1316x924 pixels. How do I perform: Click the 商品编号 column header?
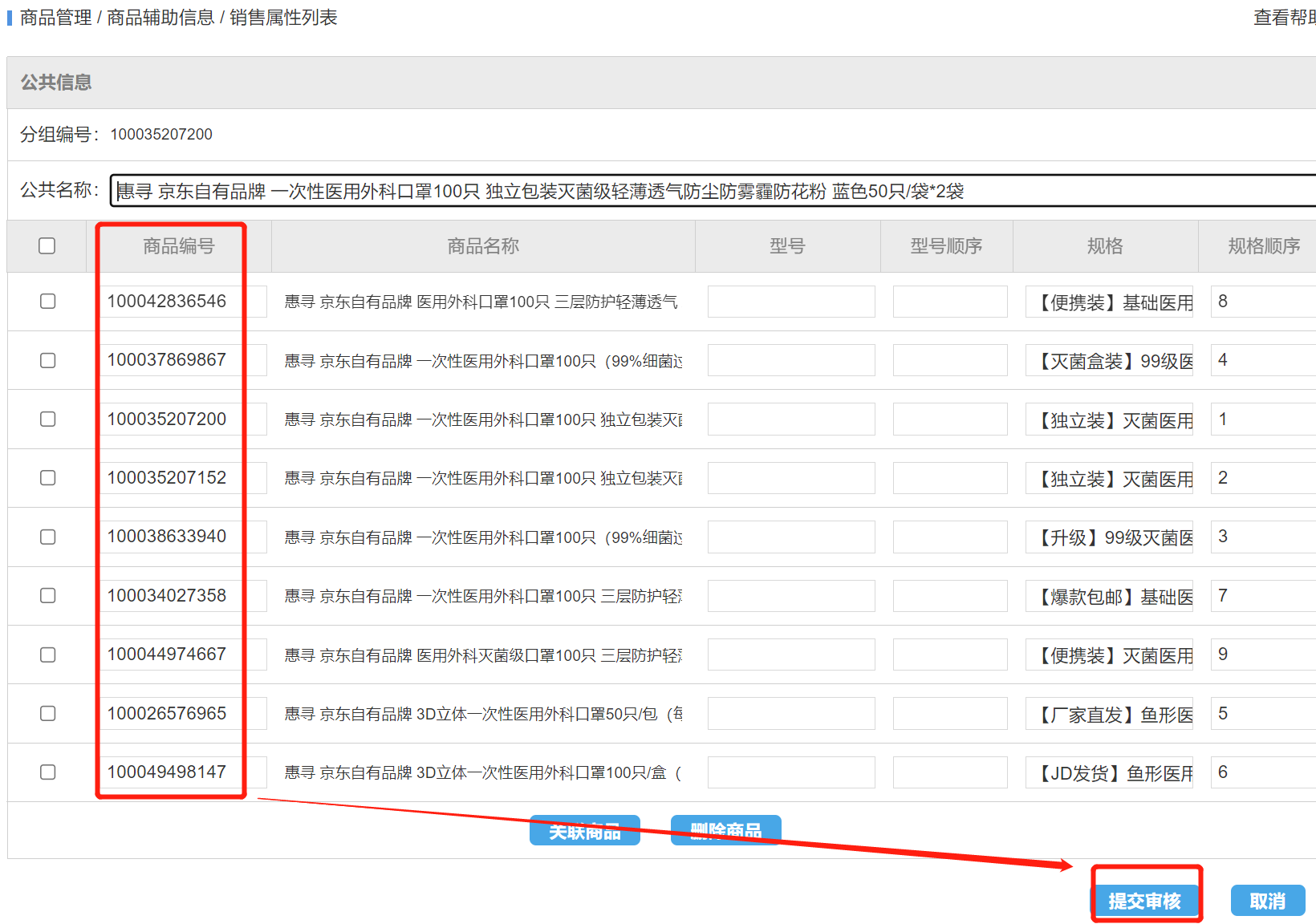coord(179,246)
